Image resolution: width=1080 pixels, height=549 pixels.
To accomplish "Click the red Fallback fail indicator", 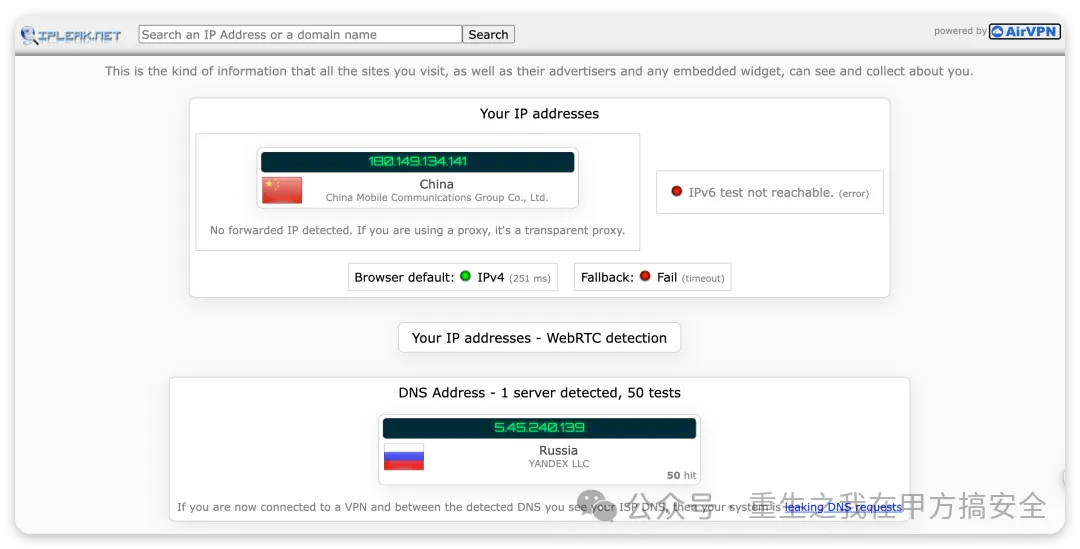I will 645,277.
